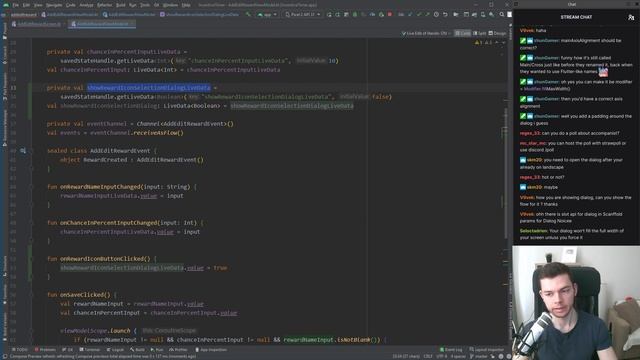Click the Undo/Rollback arrow icon in toolbar

(445, 14)
